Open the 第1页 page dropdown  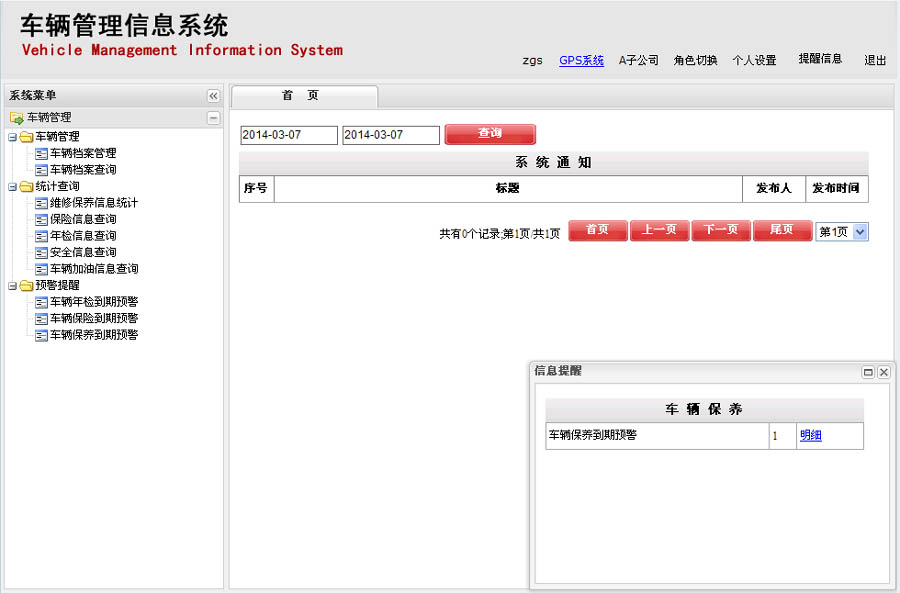point(860,232)
